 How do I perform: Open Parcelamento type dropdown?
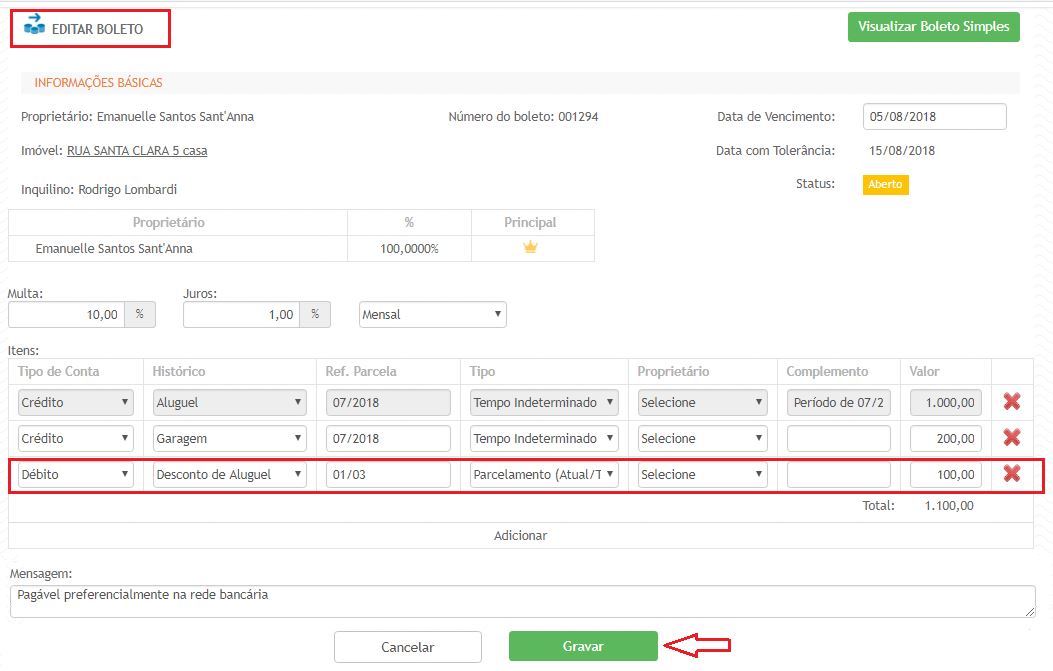(x=544, y=474)
